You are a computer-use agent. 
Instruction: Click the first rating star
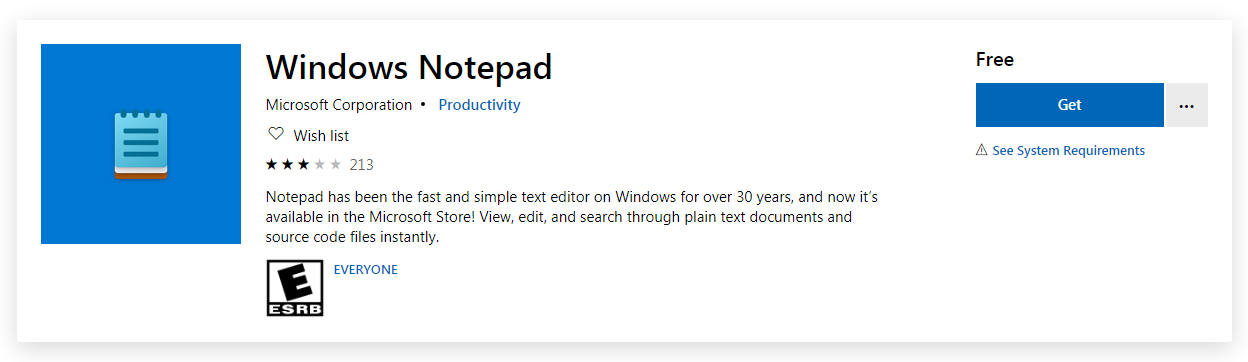point(272,164)
